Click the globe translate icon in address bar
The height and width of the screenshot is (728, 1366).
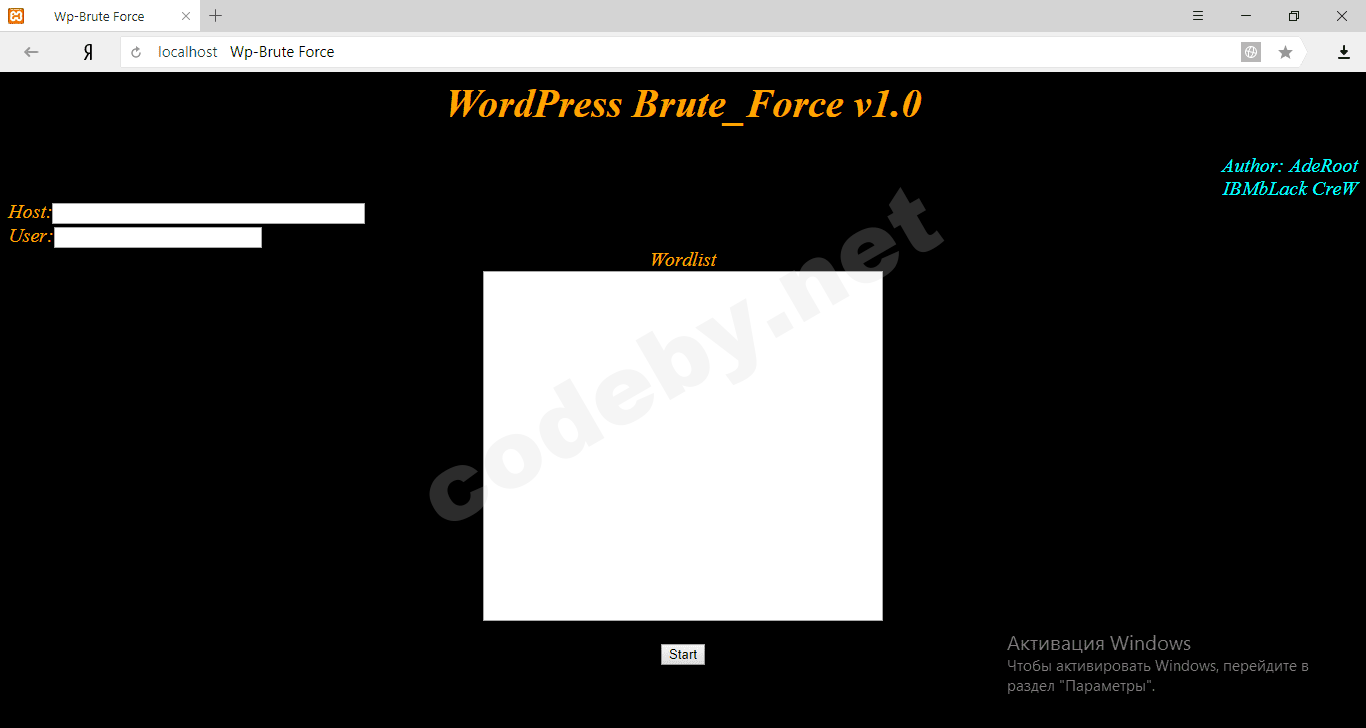click(1251, 52)
